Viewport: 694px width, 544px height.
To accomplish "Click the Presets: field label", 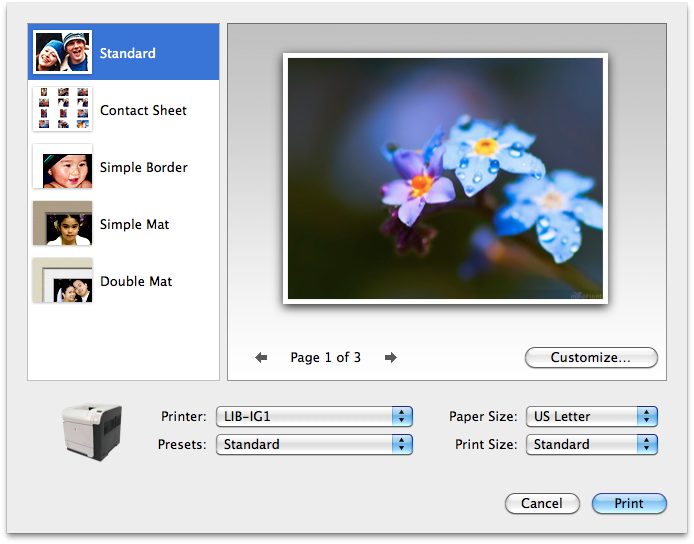I will (x=182, y=444).
